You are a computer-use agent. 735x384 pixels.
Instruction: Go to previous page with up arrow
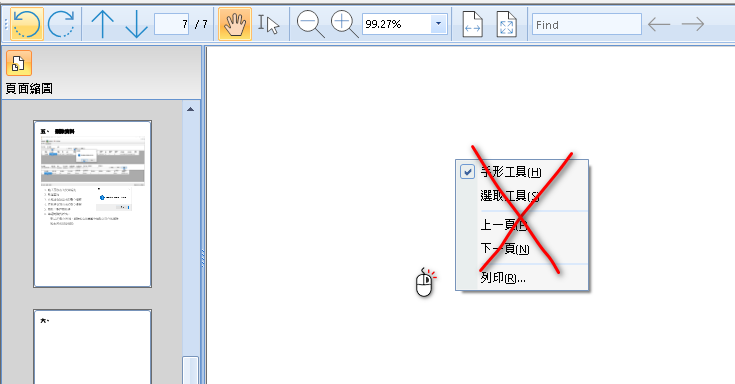[102, 24]
